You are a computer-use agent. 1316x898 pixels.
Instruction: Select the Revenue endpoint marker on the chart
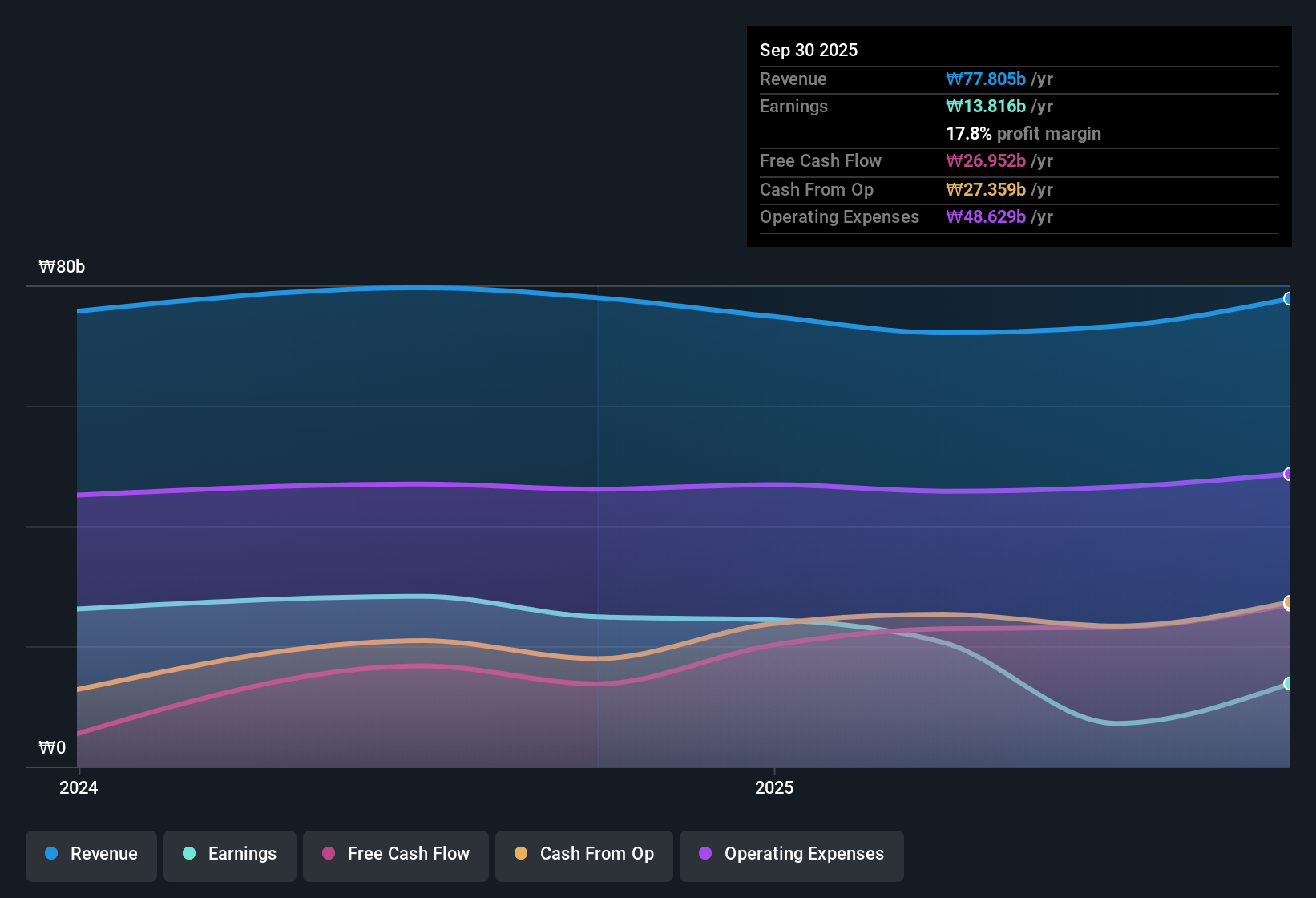[x=1289, y=298]
